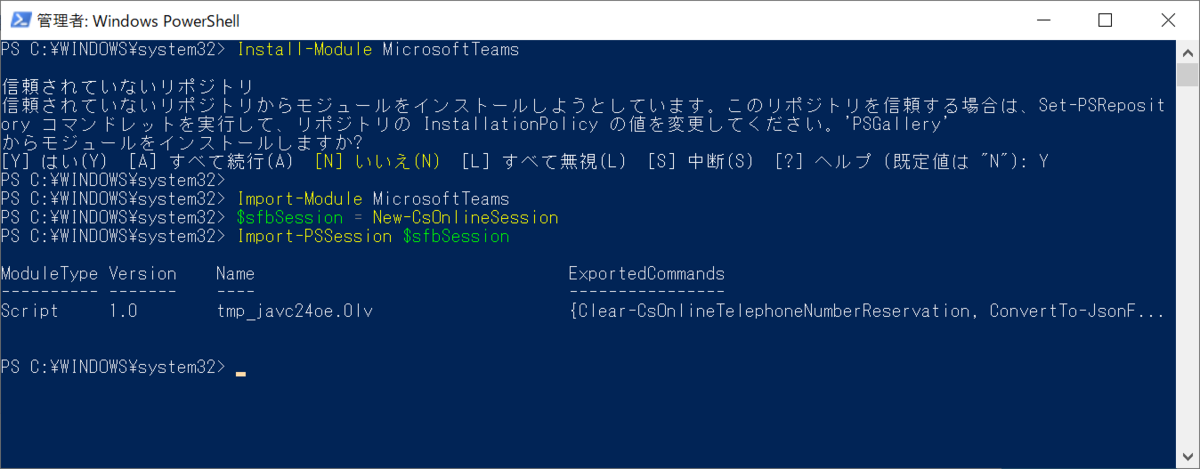The image size is (1200, 469).
Task: Place cursor at the blinking prompt
Action: tap(240, 370)
